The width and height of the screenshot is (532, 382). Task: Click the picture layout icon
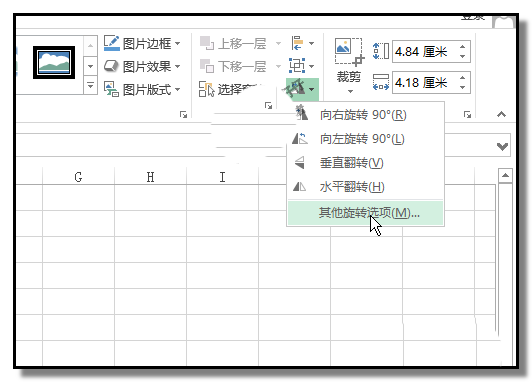[111, 90]
